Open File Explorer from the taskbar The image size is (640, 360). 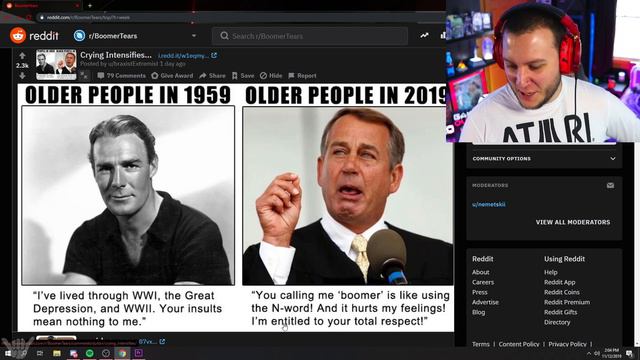click(57, 353)
